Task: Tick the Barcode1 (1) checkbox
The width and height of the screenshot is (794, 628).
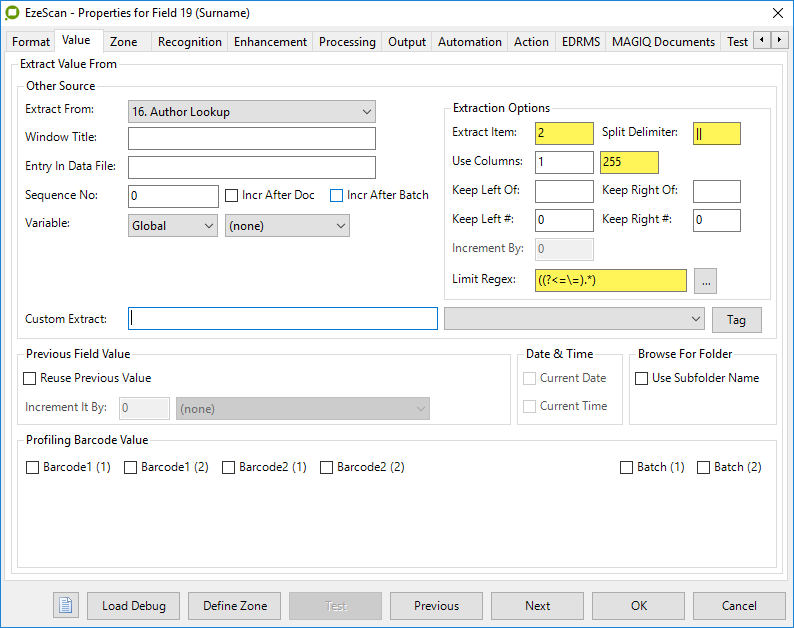Action: (33, 467)
